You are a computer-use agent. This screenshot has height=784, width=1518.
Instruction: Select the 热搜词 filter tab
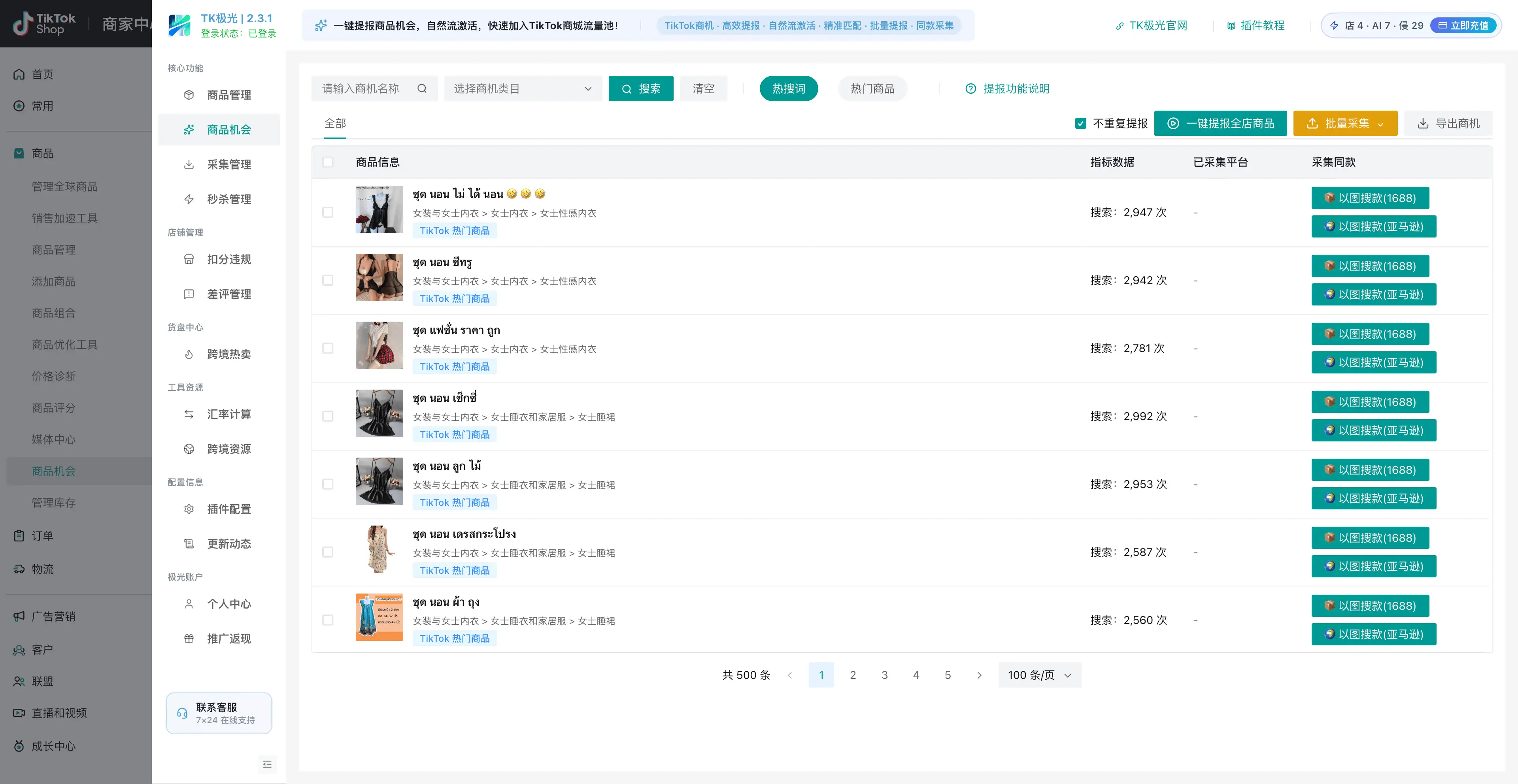(x=789, y=89)
